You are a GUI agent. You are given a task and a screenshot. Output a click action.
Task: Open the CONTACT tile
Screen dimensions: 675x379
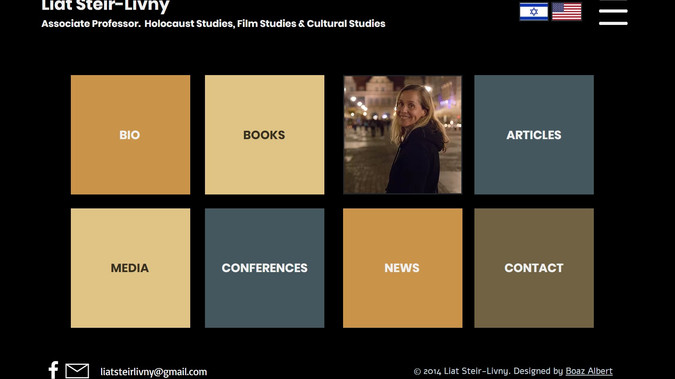pyautogui.click(x=534, y=268)
